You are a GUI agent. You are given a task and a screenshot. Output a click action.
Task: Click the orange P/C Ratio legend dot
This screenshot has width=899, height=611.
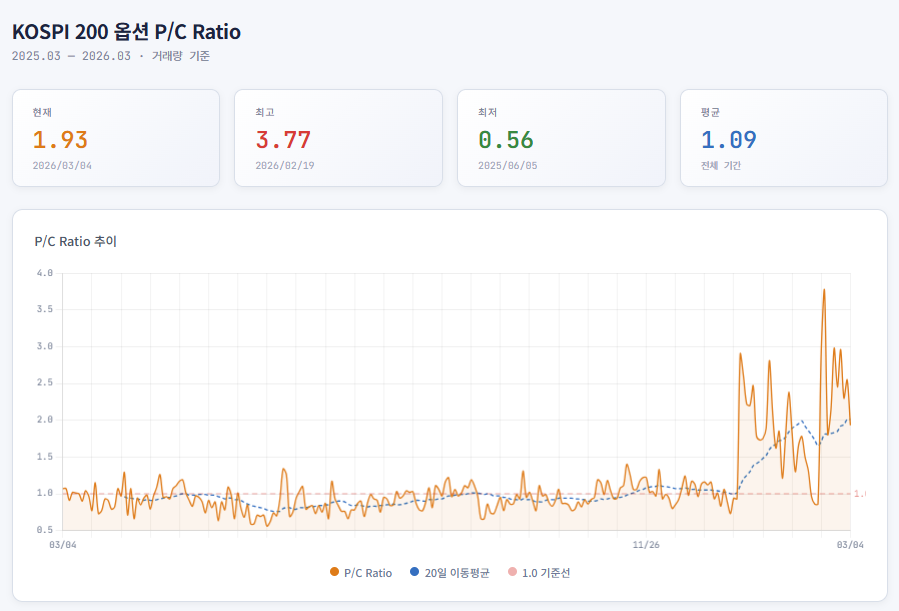334,572
